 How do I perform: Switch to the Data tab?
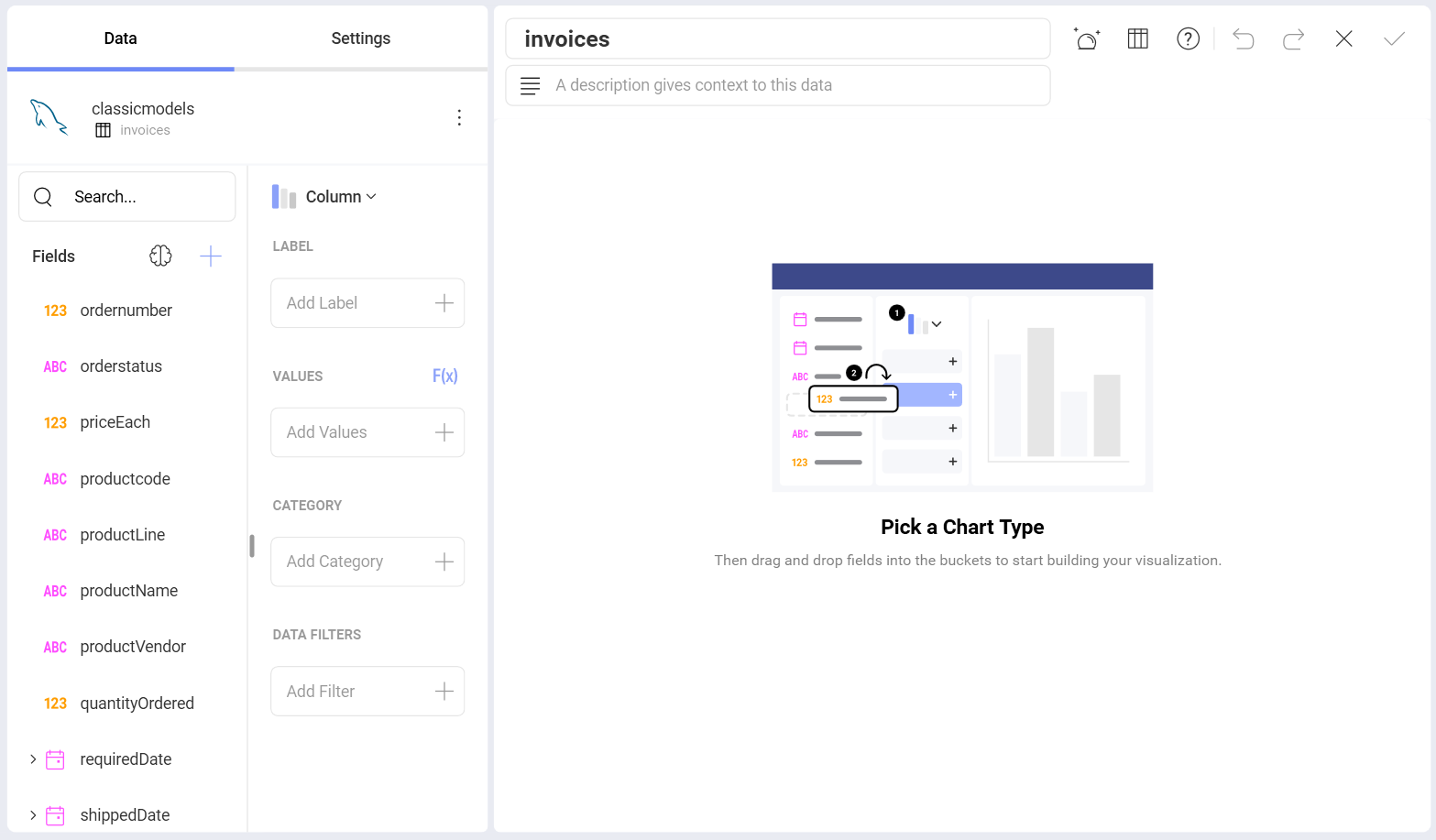(x=120, y=38)
